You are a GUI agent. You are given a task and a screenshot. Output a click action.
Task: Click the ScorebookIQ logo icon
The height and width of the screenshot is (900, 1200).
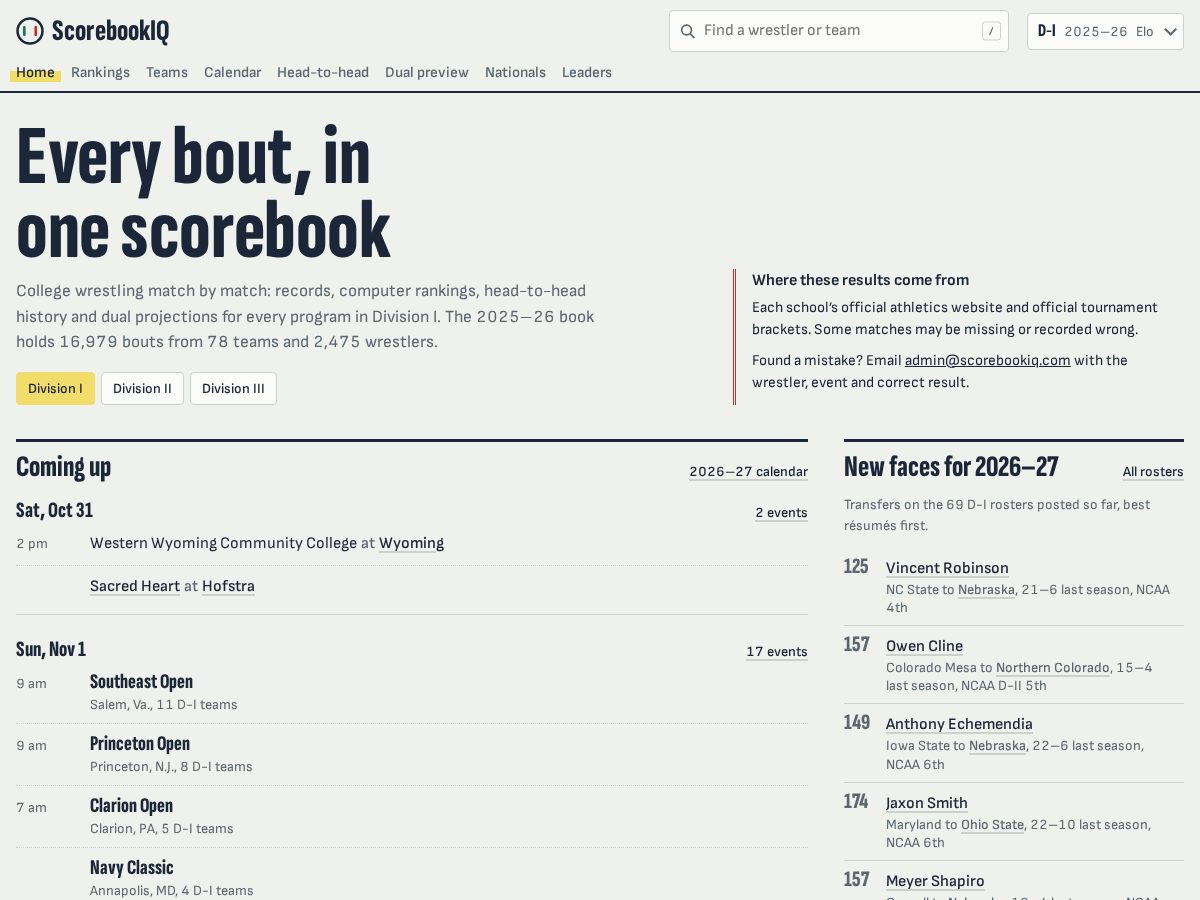[30, 31]
